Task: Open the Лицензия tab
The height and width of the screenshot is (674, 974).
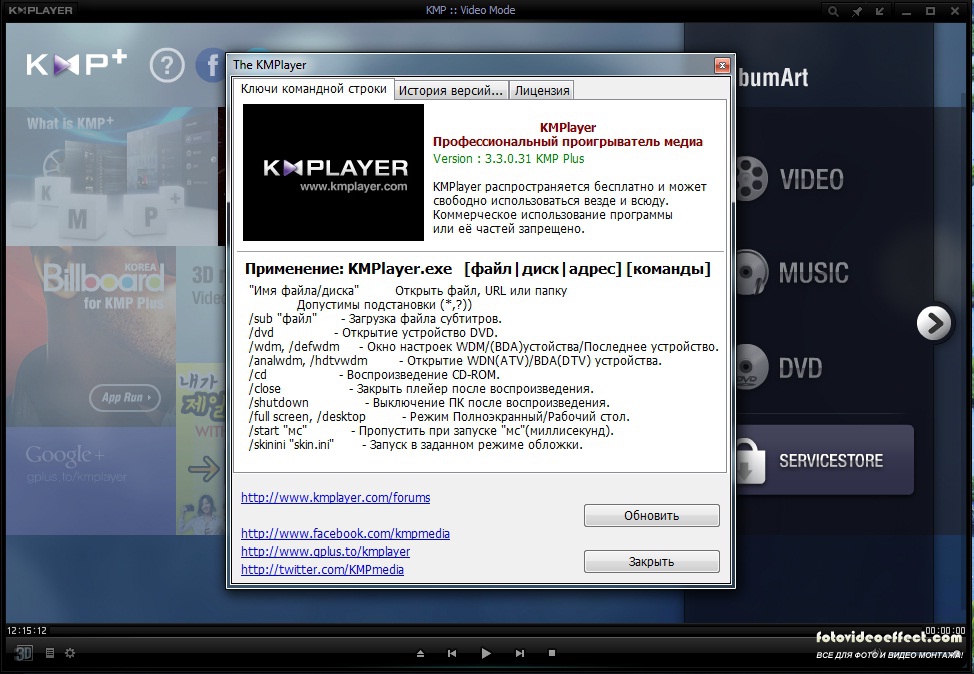Action: tap(542, 91)
